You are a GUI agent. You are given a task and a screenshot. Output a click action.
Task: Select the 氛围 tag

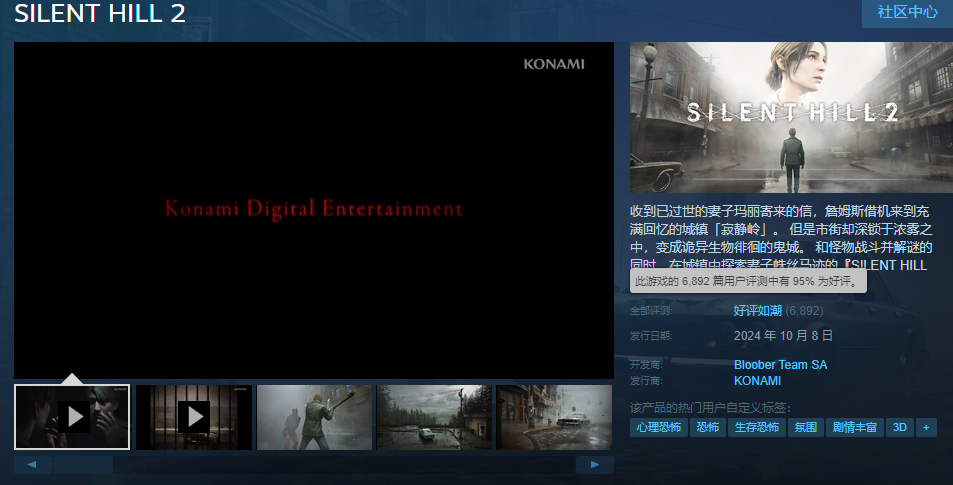pos(805,427)
